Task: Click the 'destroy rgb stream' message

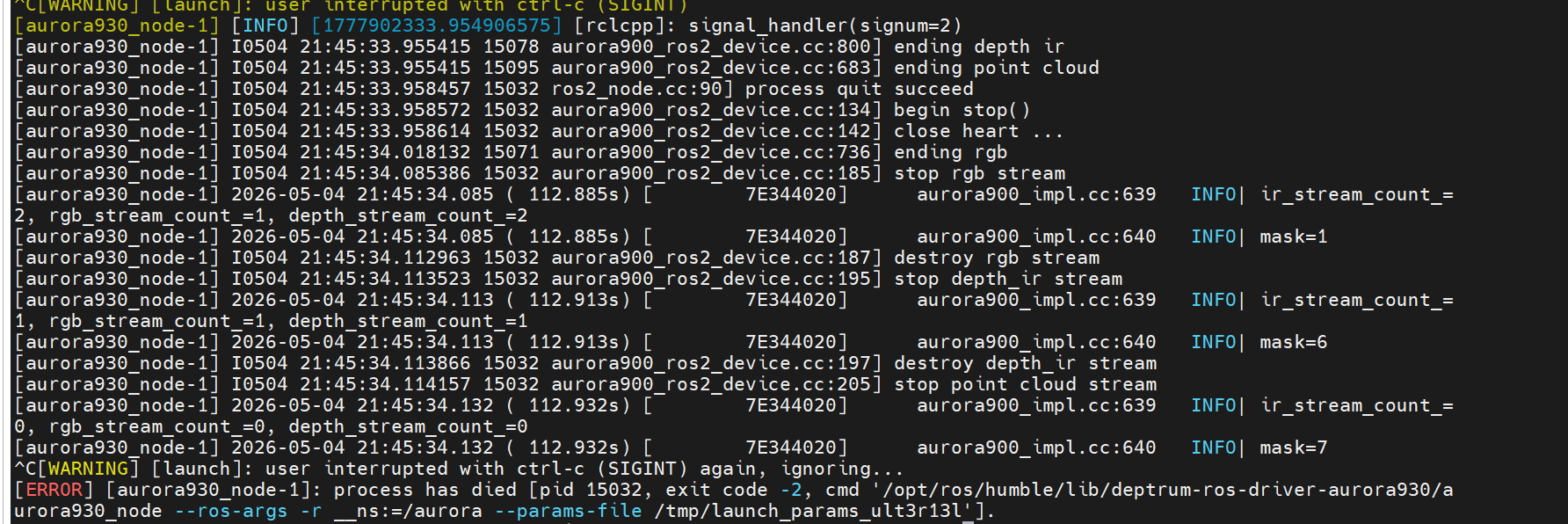Action: click(x=997, y=258)
